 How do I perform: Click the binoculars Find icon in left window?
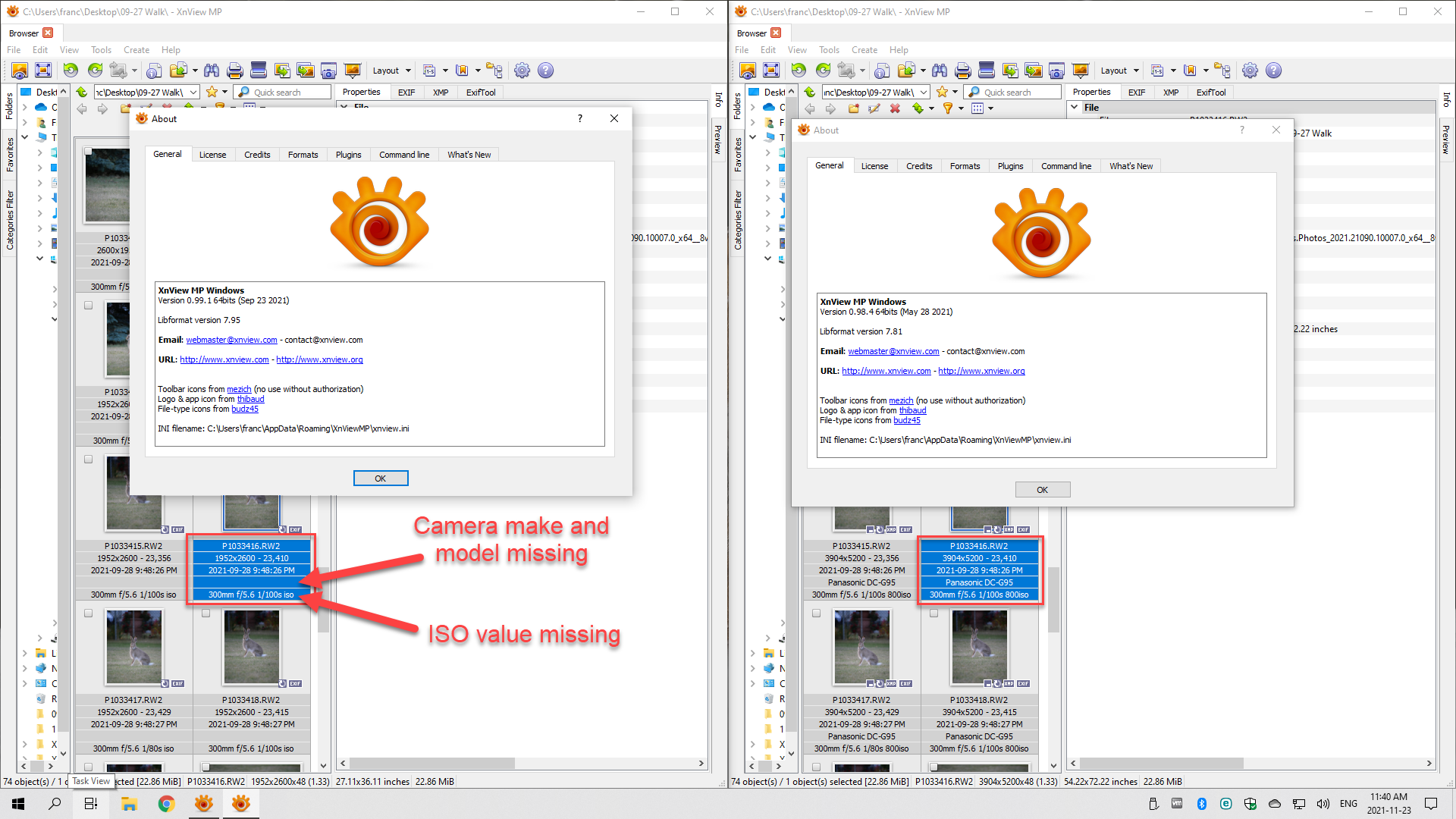(212, 71)
